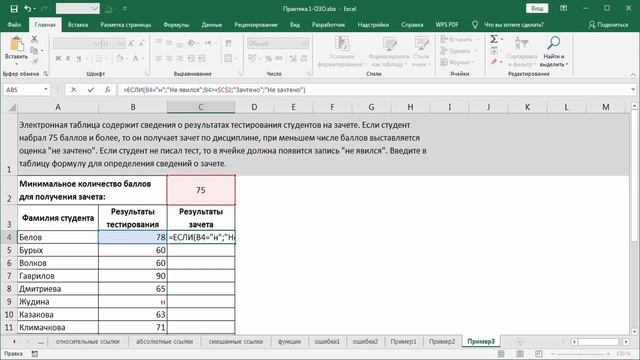Viewport: 640px width, 360px height.
Task: Switch to the 'Пример2' sheet tab
Action: [x=442, y=341]
